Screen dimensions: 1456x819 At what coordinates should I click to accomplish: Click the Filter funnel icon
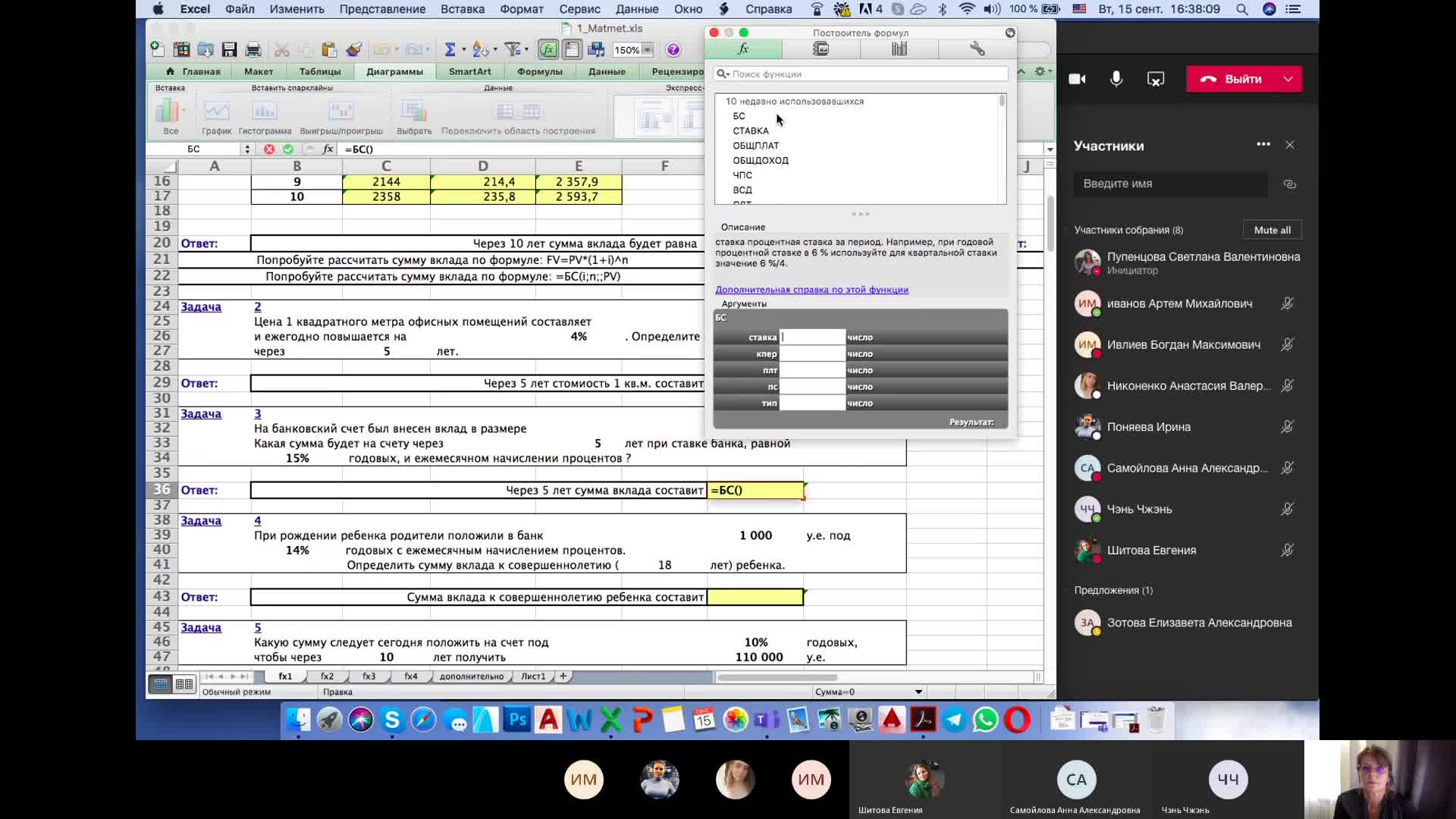point(513,50)
